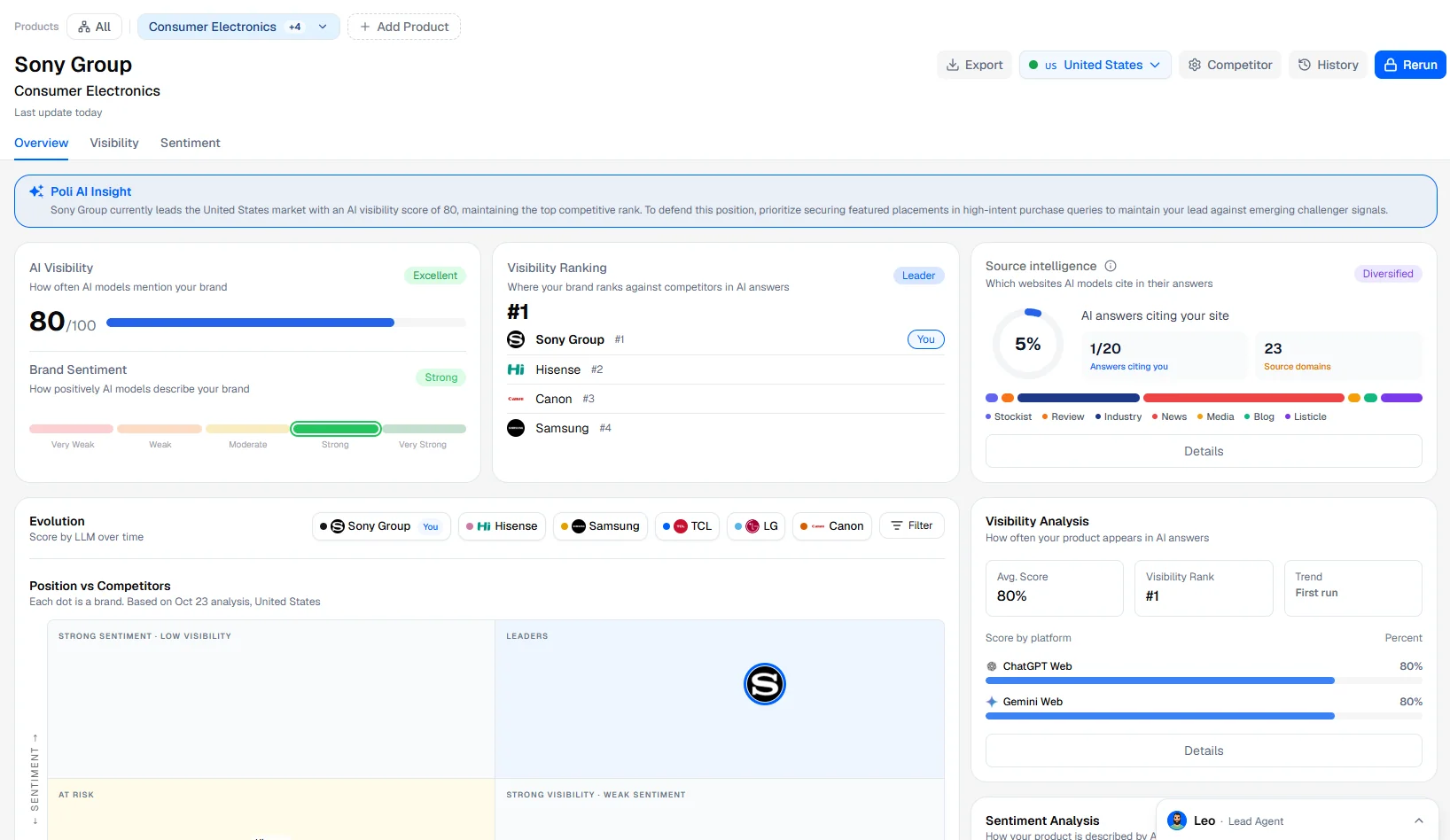Click the AI Visibility score progress bar
1450x840 pixels.
(286, 323)
